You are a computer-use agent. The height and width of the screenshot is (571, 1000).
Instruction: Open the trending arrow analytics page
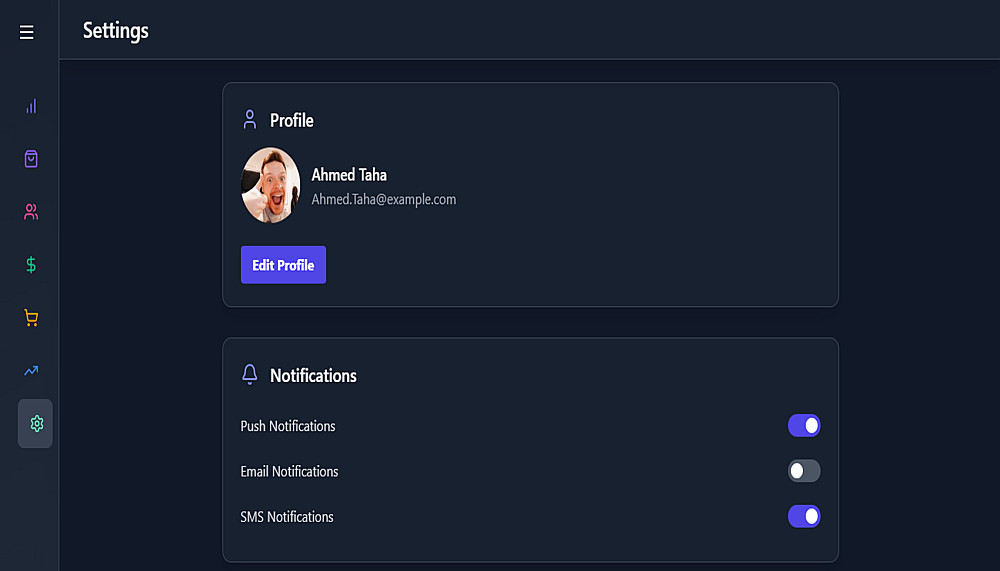[31, 371]
